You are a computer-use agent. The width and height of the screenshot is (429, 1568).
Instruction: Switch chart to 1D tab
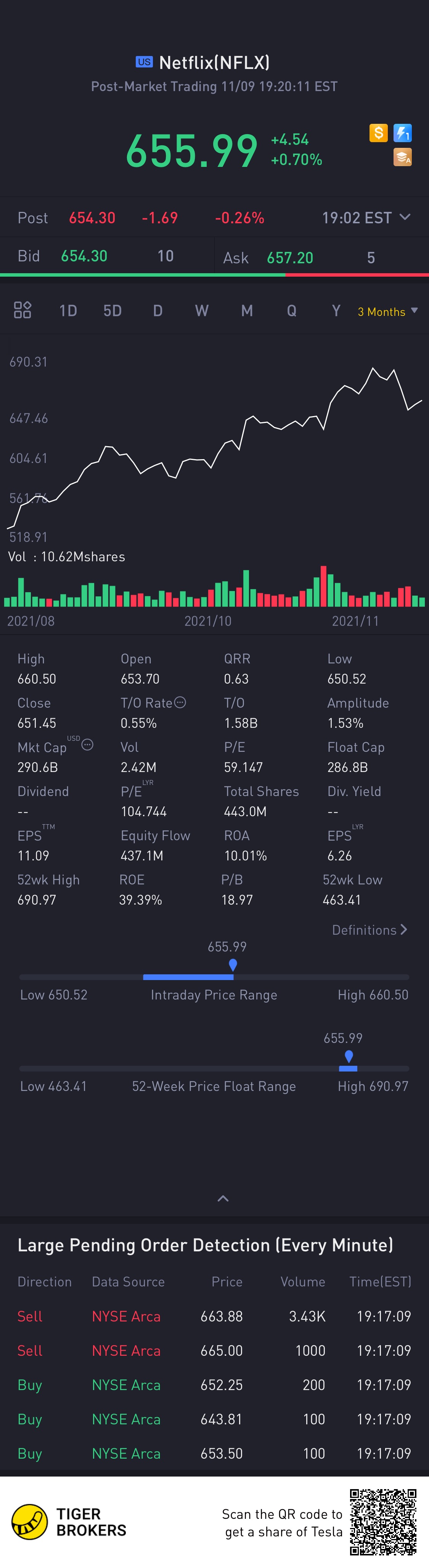67,311
